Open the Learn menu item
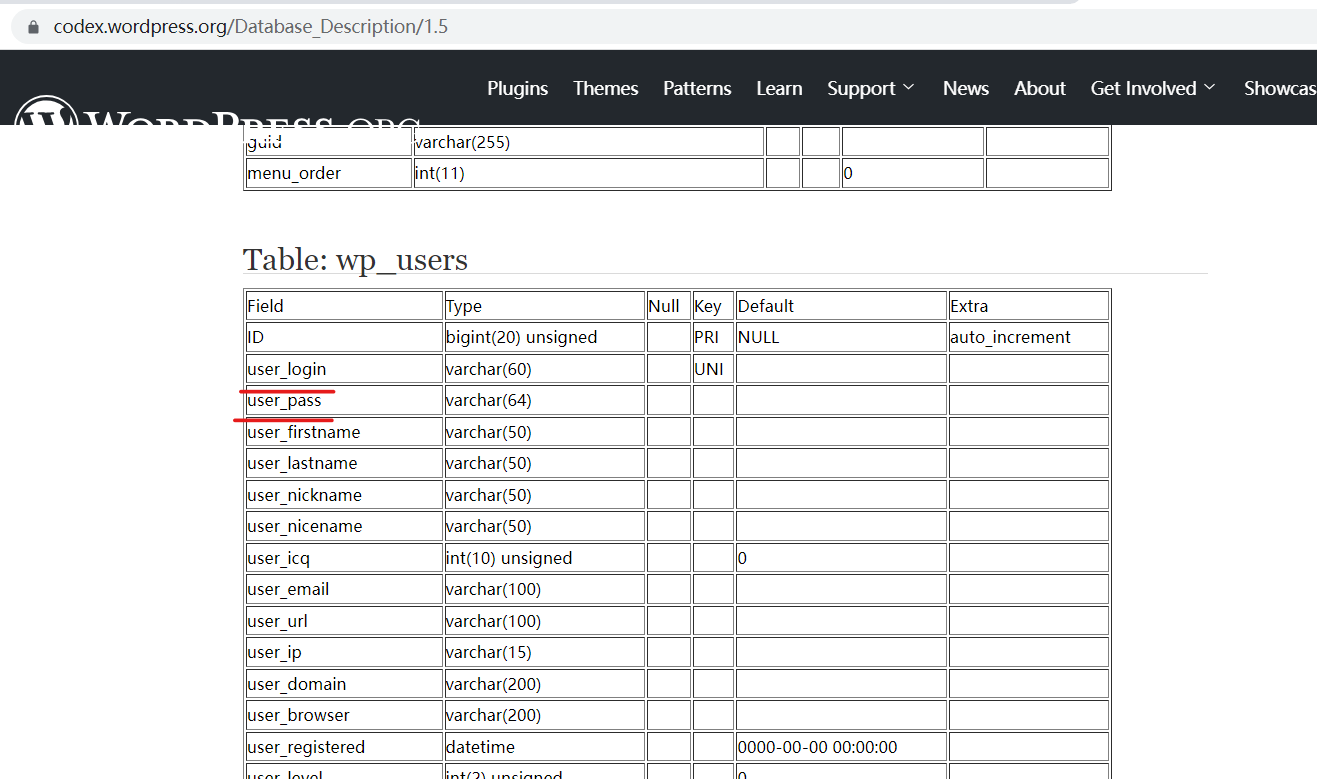The height and width of the screenshot is (780, 1317). click(779, 88)
